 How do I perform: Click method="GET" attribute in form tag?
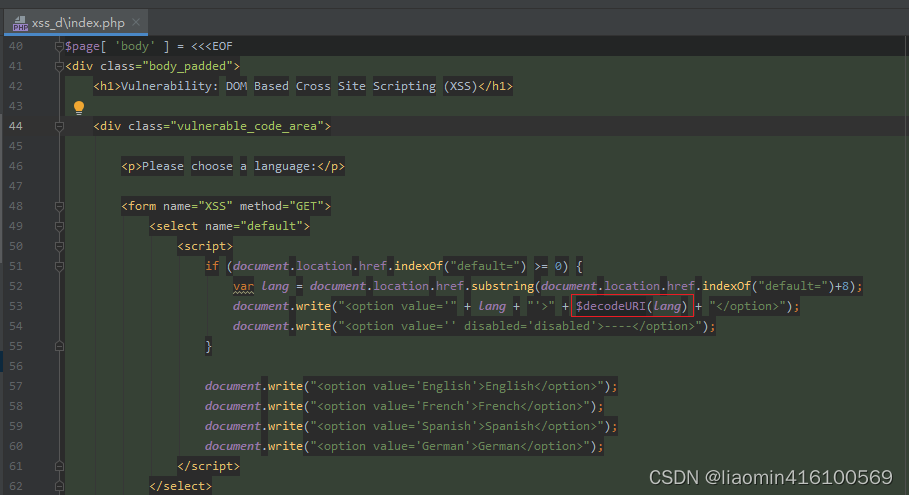click(x=282, y=206)
